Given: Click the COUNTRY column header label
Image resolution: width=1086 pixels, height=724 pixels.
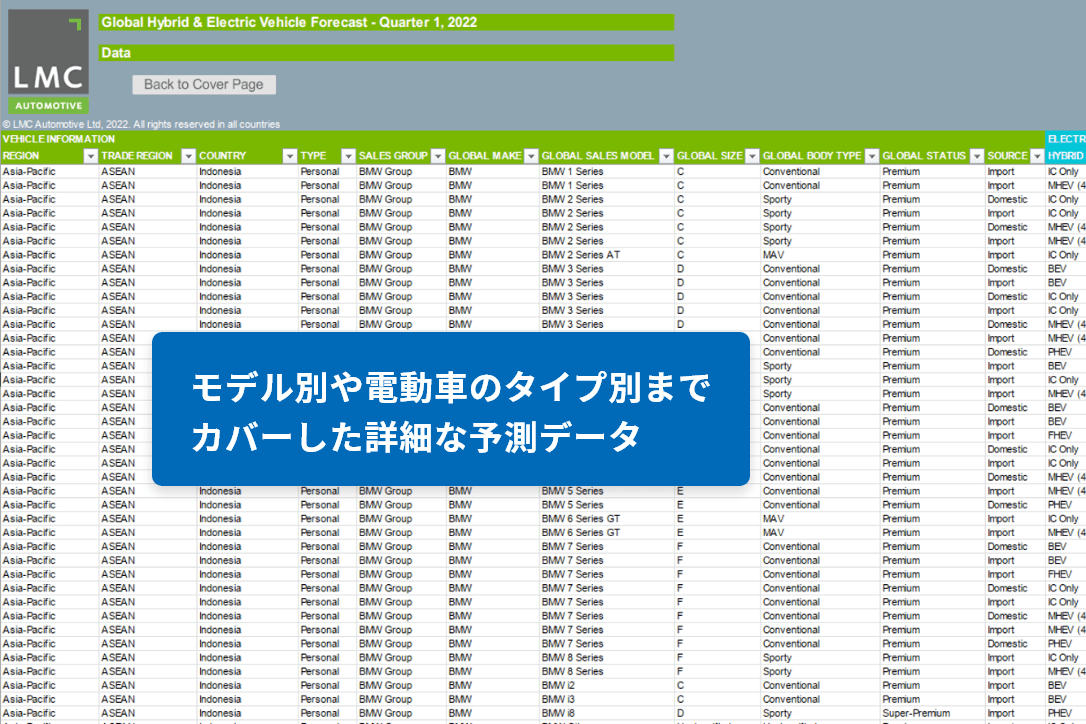Looking at the screenshot, I should 222,156.
